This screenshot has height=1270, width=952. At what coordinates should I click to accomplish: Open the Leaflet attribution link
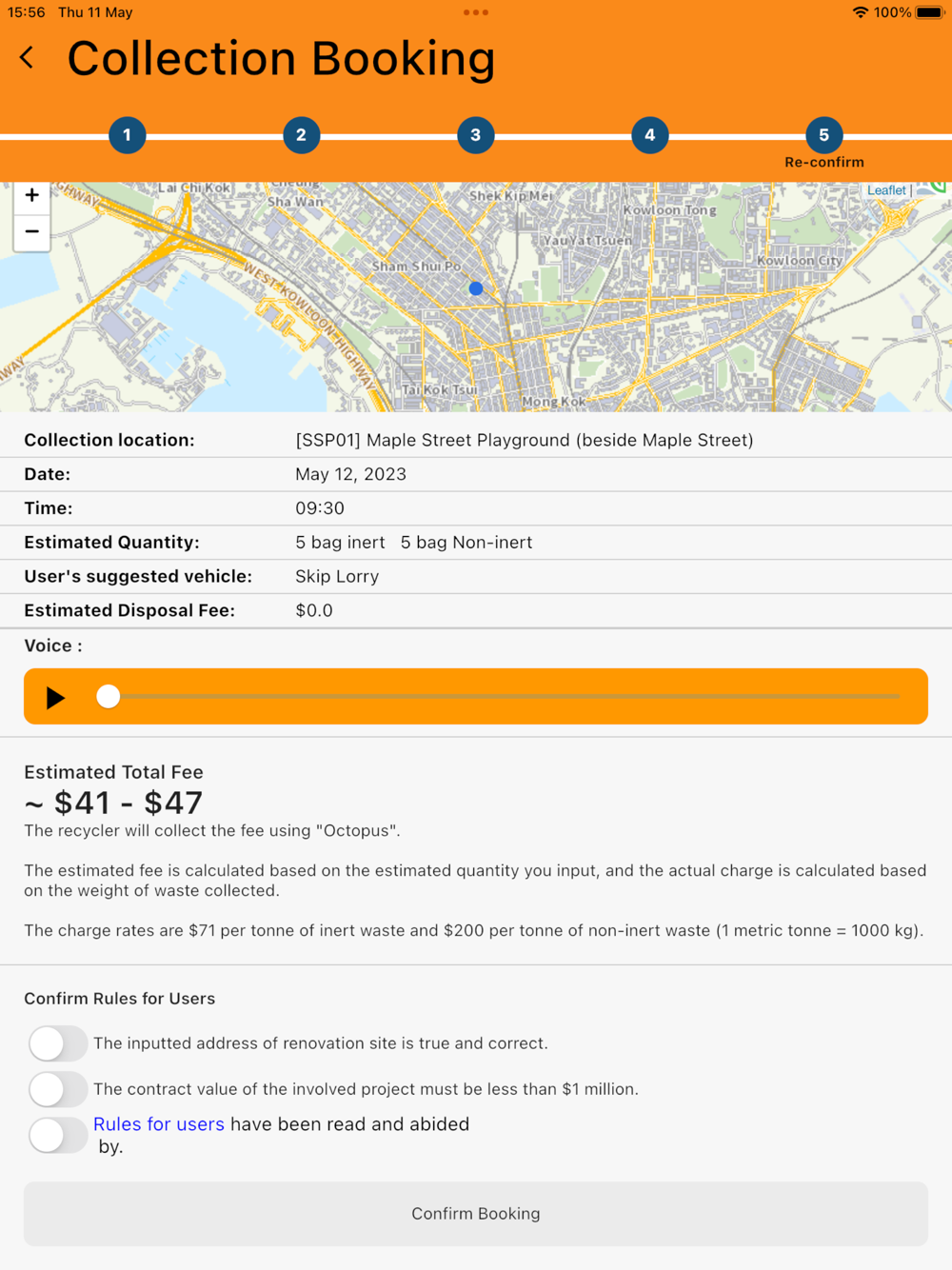click(x=886, y=190)
